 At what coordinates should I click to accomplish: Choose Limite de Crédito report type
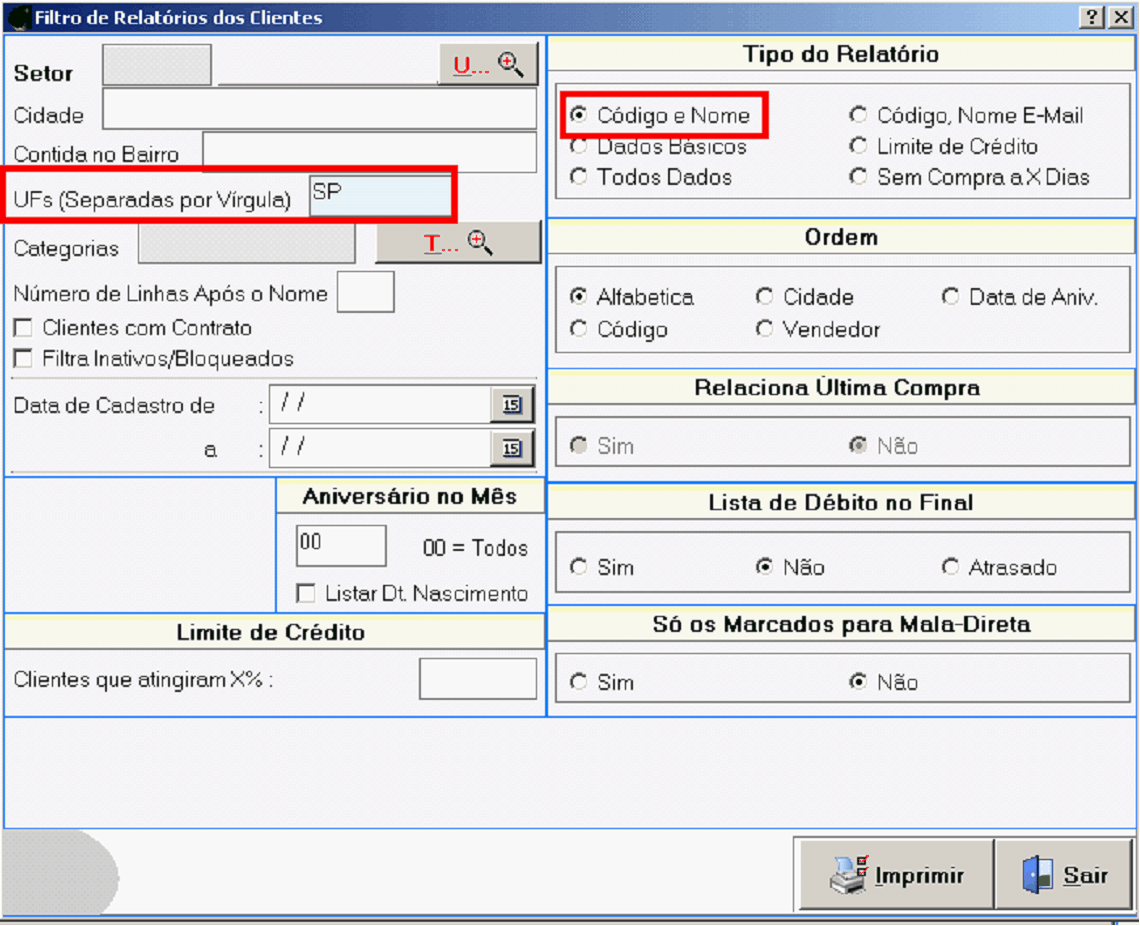coord(858,146)
